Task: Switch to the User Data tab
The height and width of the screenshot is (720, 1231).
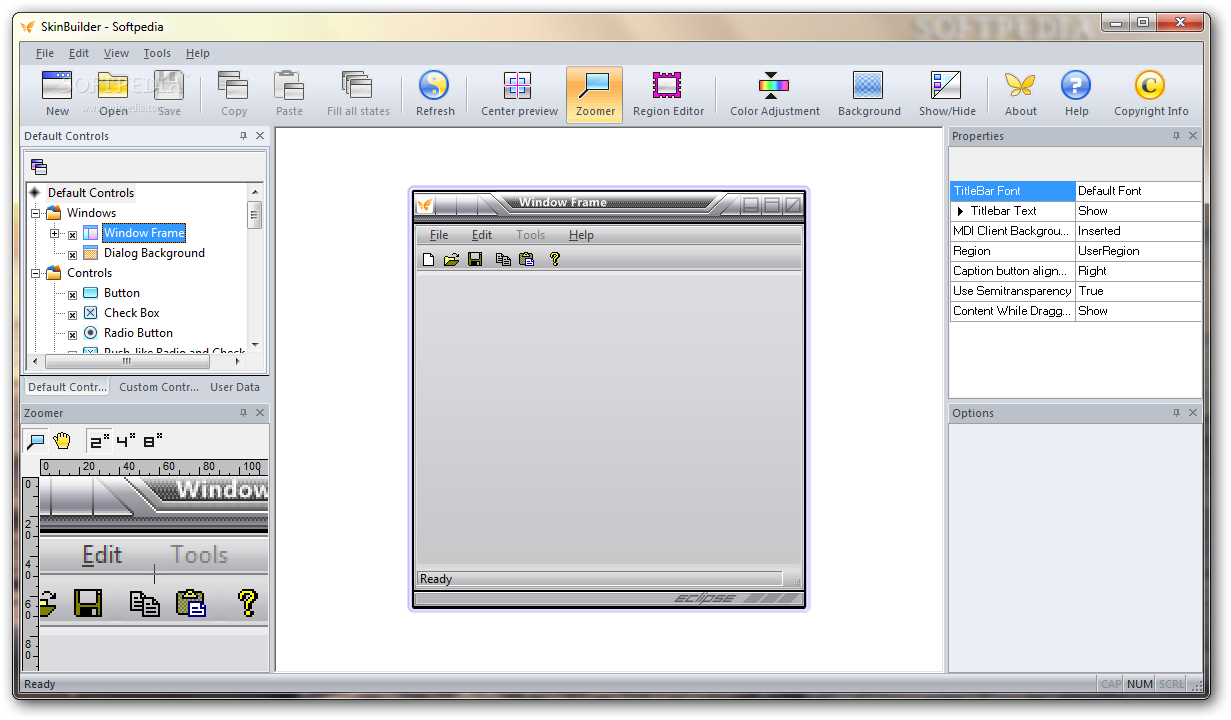Action: (235, 387)
